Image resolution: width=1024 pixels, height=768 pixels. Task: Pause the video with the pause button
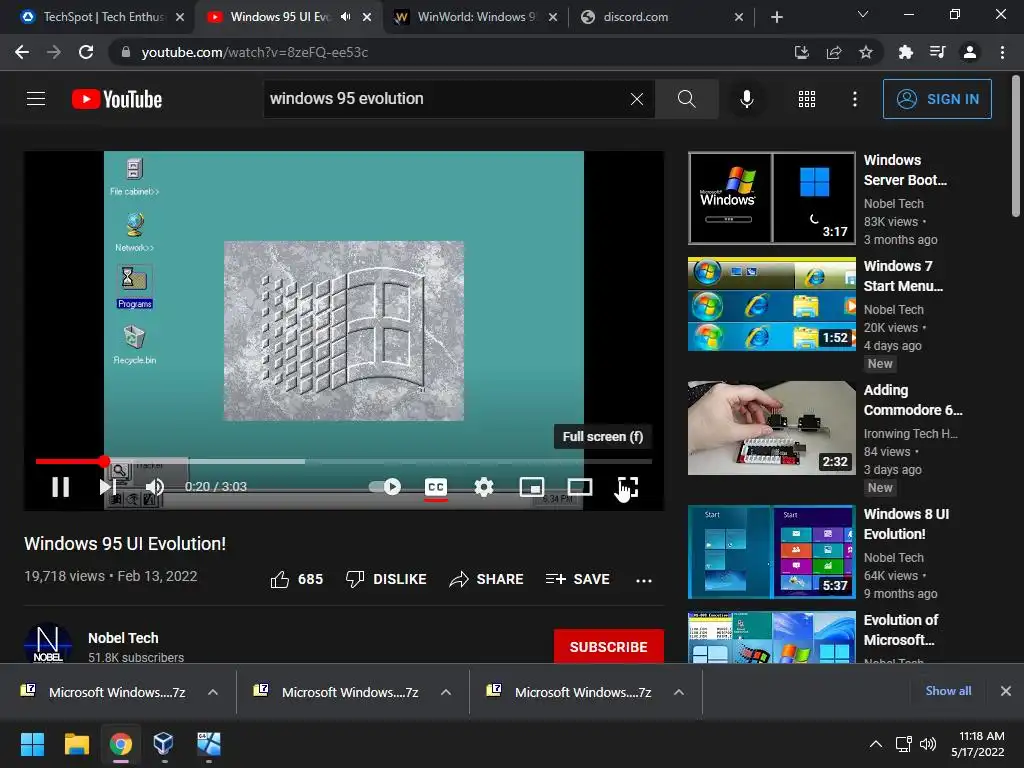coord(61,487)
